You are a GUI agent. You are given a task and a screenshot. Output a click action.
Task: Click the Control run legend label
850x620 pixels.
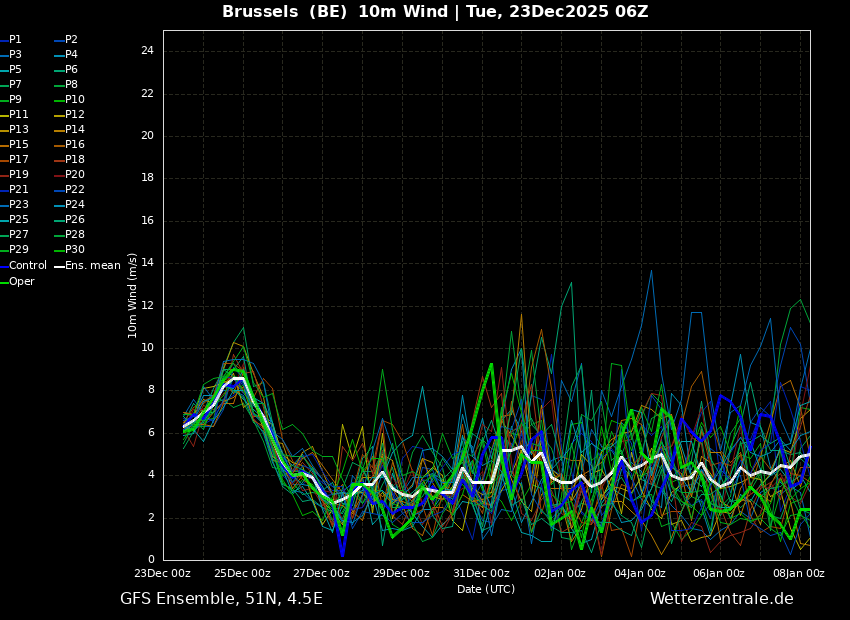tap(27, 266)
